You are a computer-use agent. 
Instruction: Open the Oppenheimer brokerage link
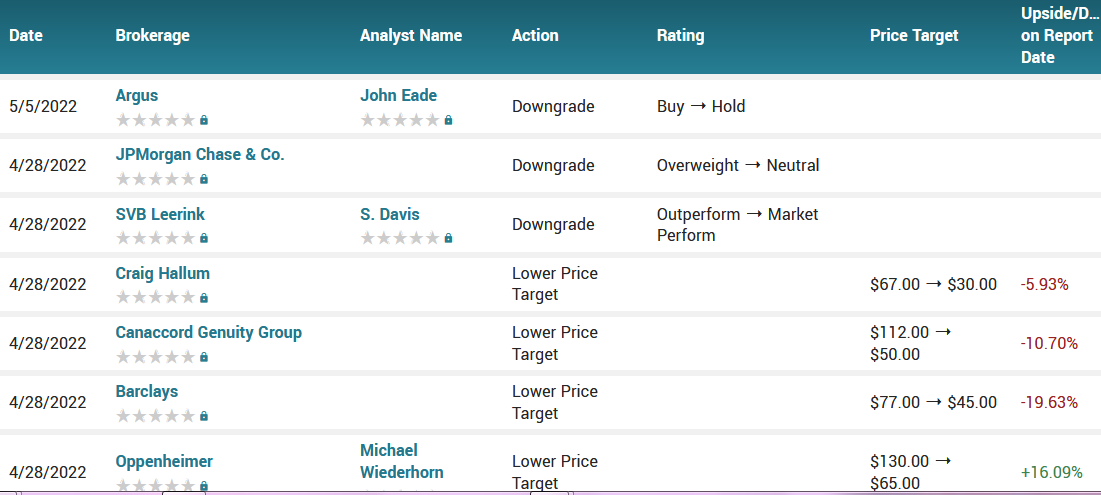tap(164, 461)
